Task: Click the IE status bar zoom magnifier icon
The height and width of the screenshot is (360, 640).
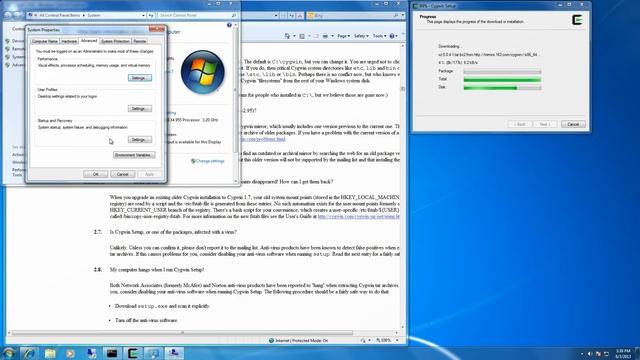Action: click(x=378, y=340)
